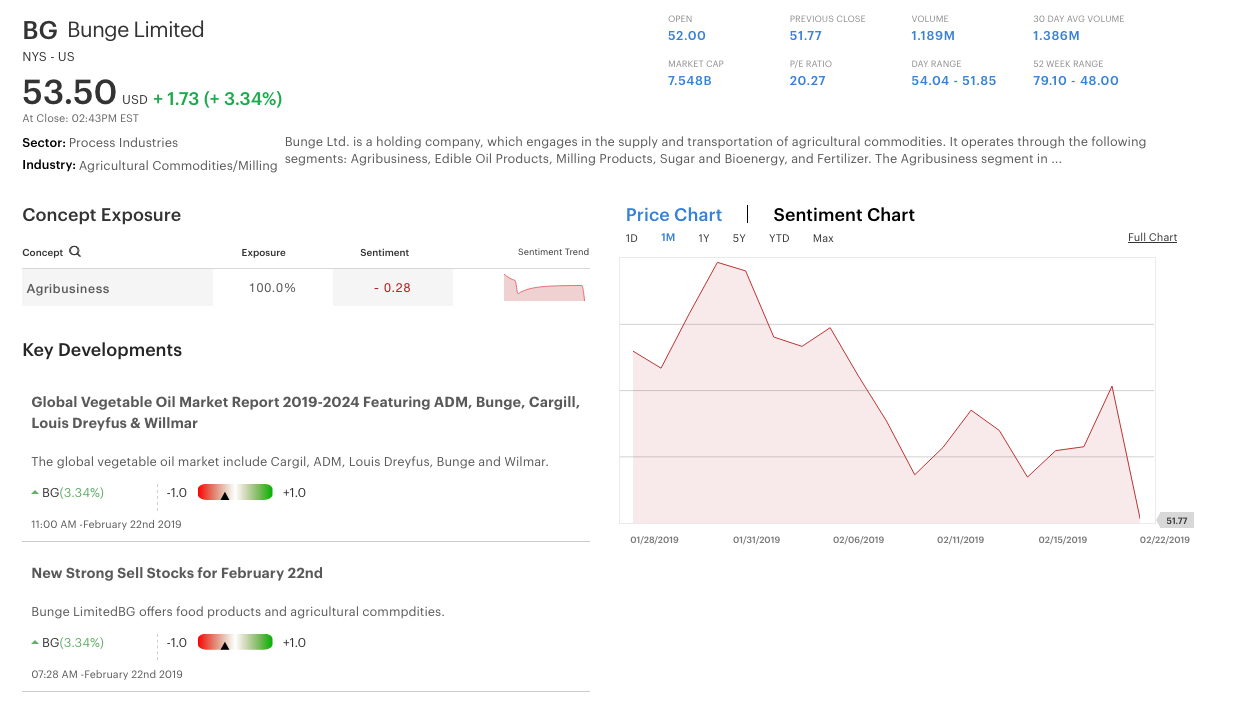Click the At Close: 02:43PM EST timestamp
The image size is (1234, 702).
click(81, 118)
